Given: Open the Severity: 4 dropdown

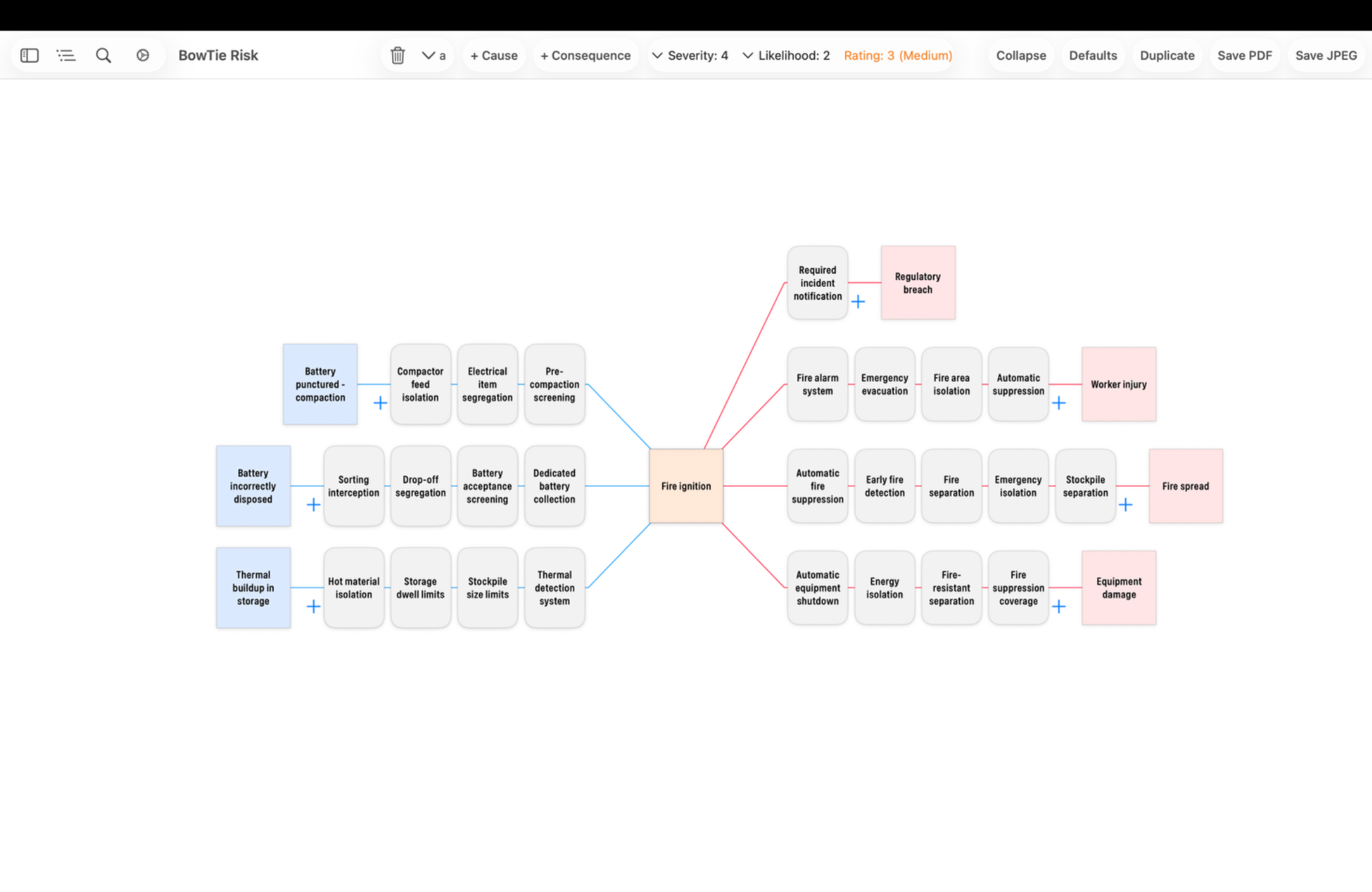Looking at the screenshot, I should (690, 56).
